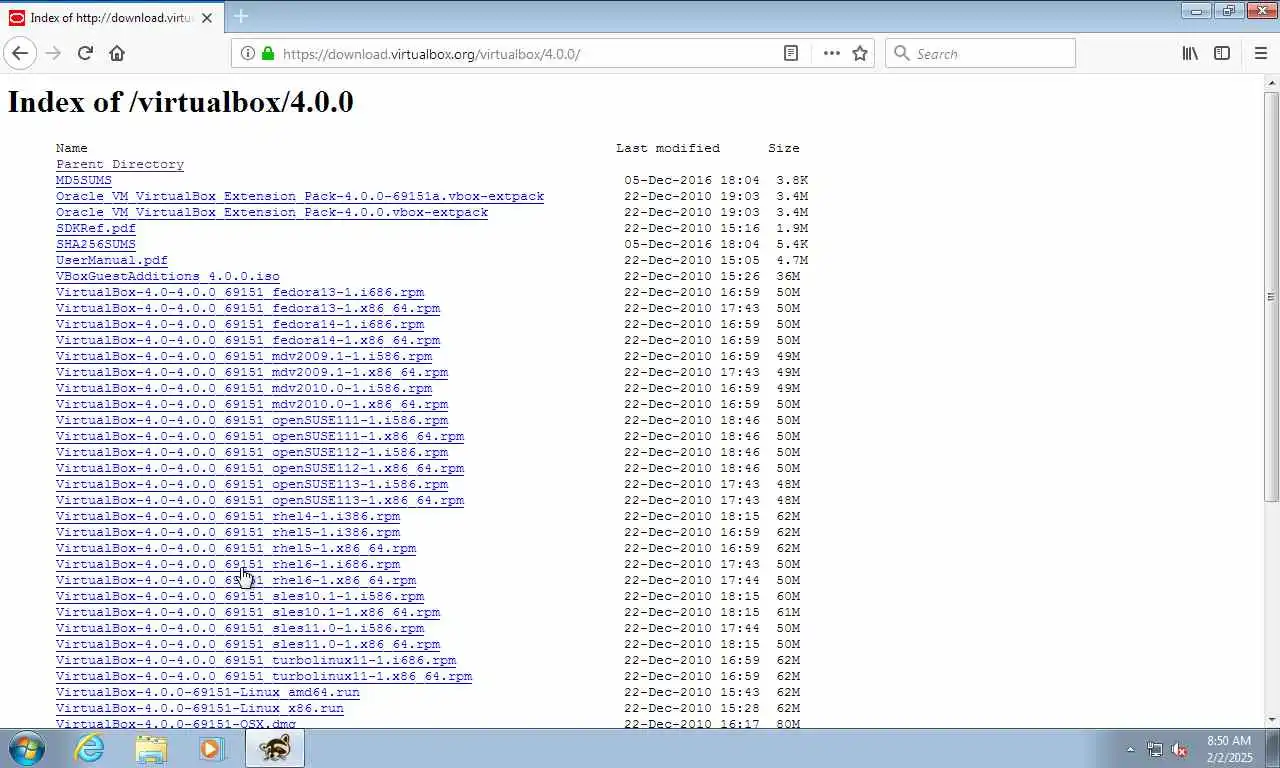Download the fedora14-1.x86_64.rpm package

(x=248, y=340)
